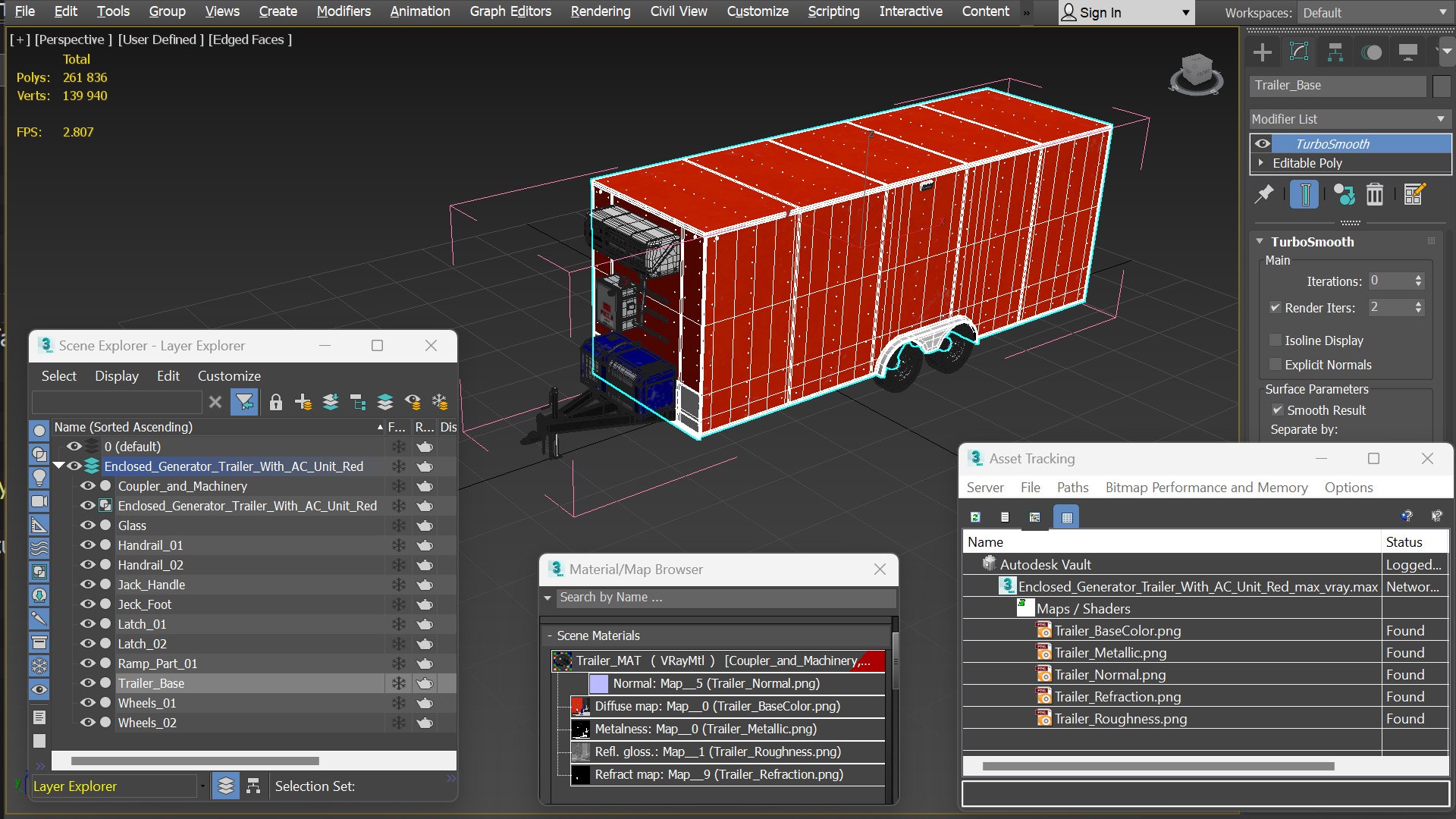Click Make Unique icon in modifier stack
Image resolution: width=1456 pixels, height=819 pixels.
click(x=1345, y=195)
